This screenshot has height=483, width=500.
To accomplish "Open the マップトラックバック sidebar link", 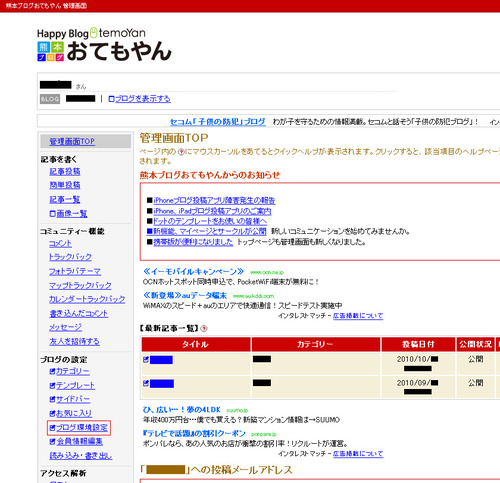I will 80,285.
